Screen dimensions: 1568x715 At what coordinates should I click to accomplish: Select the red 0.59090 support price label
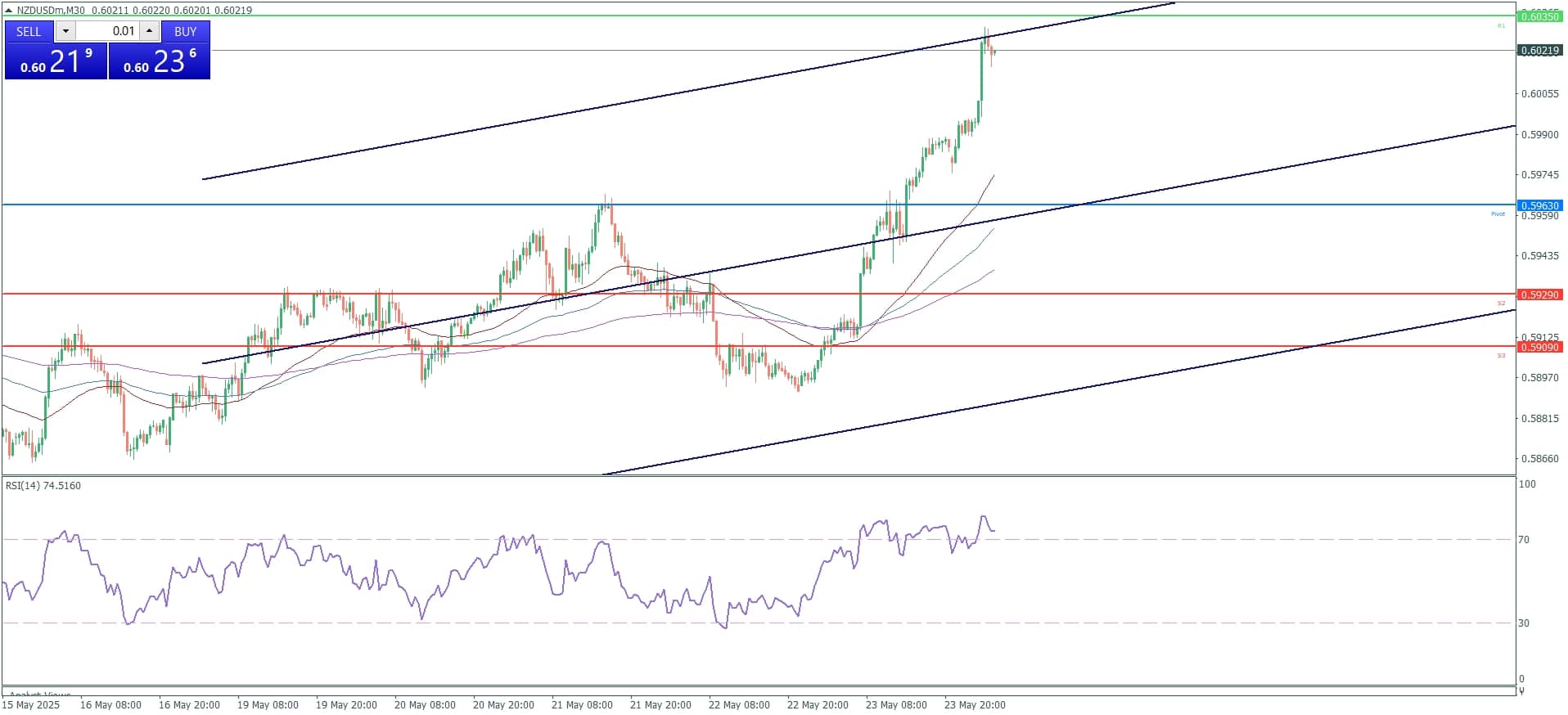point(1539,348)
